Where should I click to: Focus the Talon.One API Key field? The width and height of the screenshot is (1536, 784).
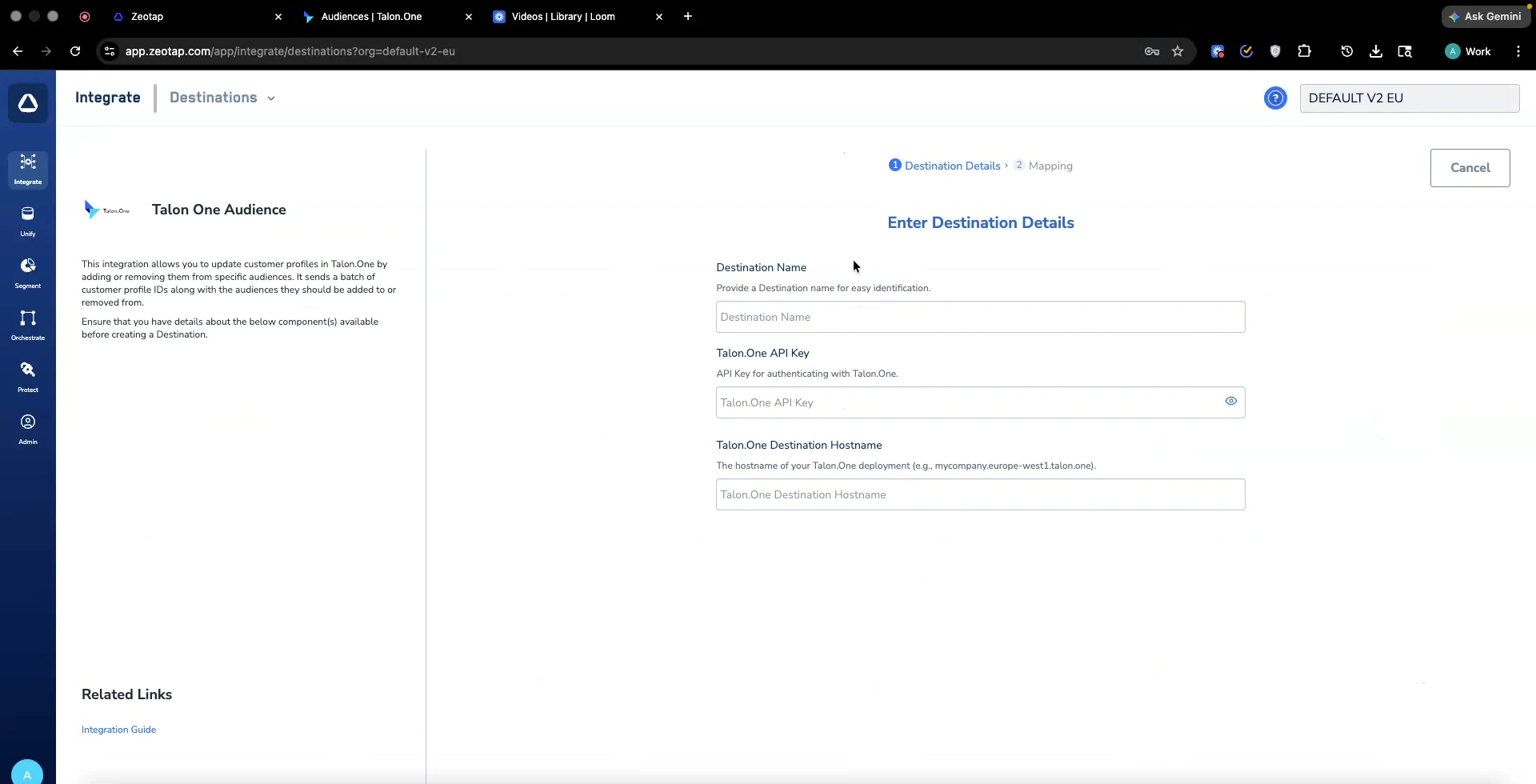tap(981, 402)
